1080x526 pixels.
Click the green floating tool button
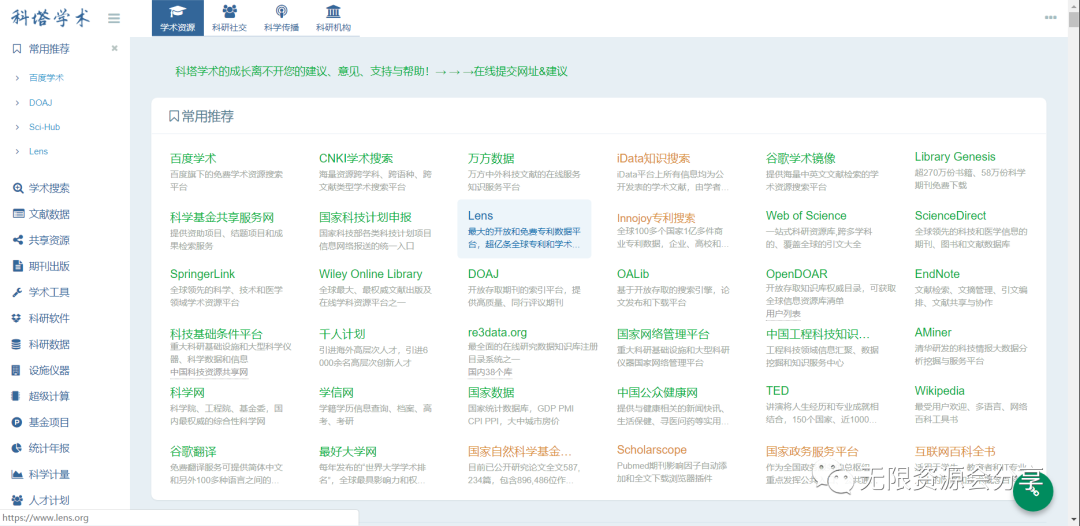click(1033, 491)
